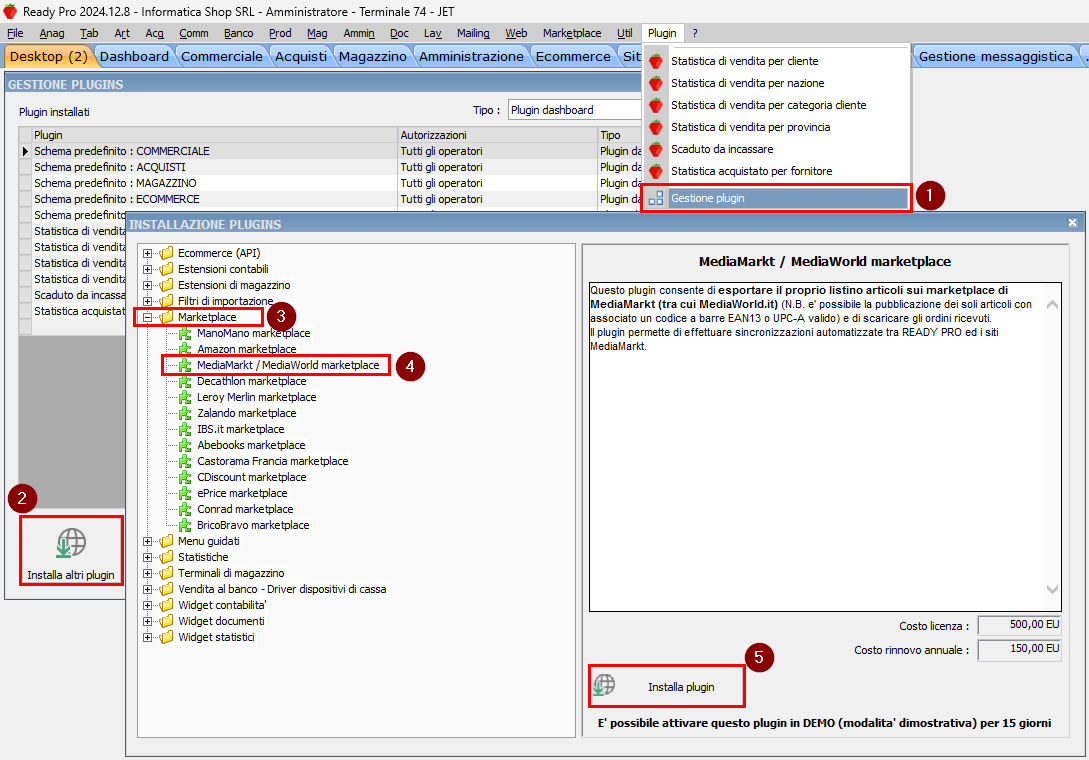This screenshot has height=760, width=1089.
Task: Click the strawberry icon beside Statistica di vendita per provincia
Action: [656, 128]
